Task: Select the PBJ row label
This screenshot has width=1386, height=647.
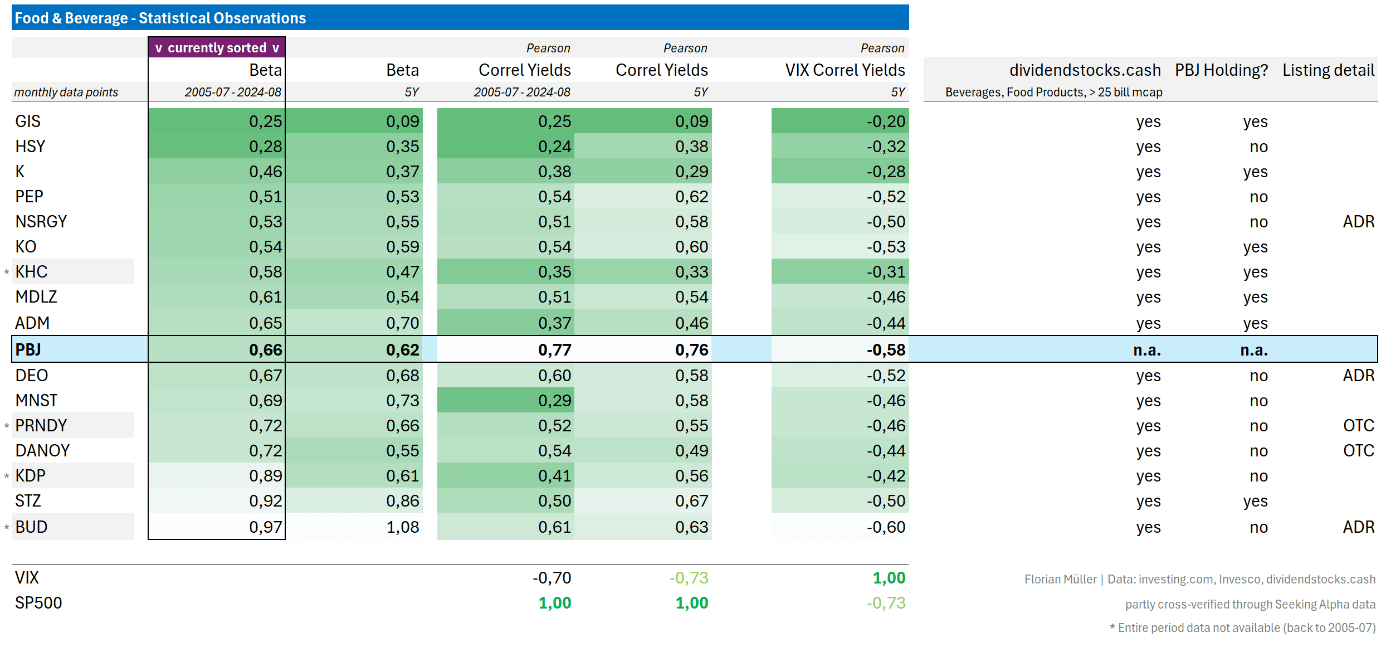Action: [29, 349]
